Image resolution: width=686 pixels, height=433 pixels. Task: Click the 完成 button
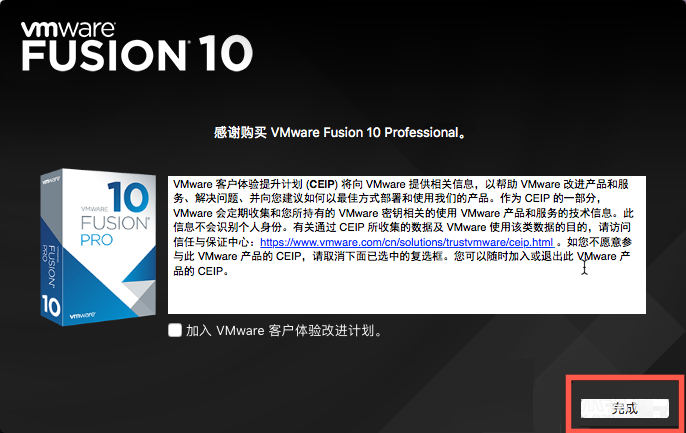(625, 408)
